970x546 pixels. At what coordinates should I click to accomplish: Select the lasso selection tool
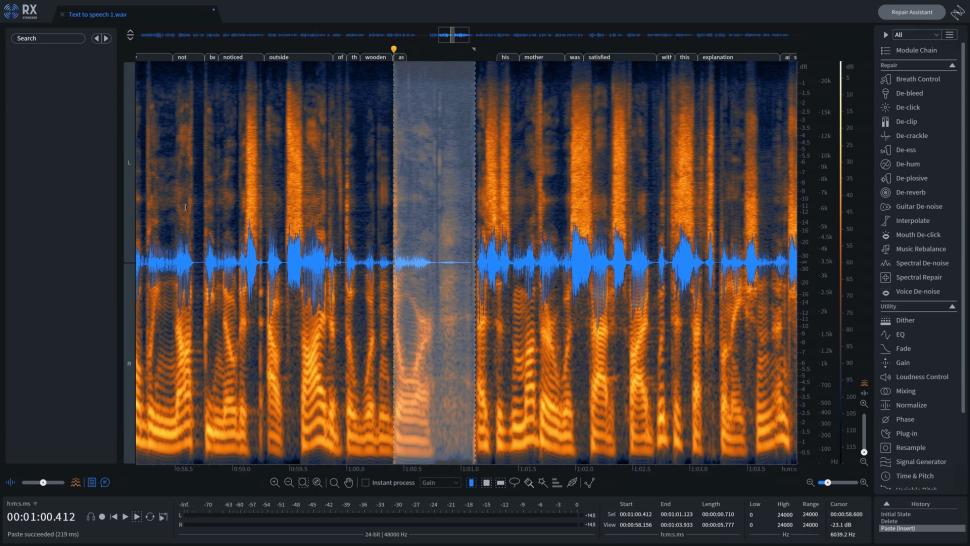tap(514, 483)
